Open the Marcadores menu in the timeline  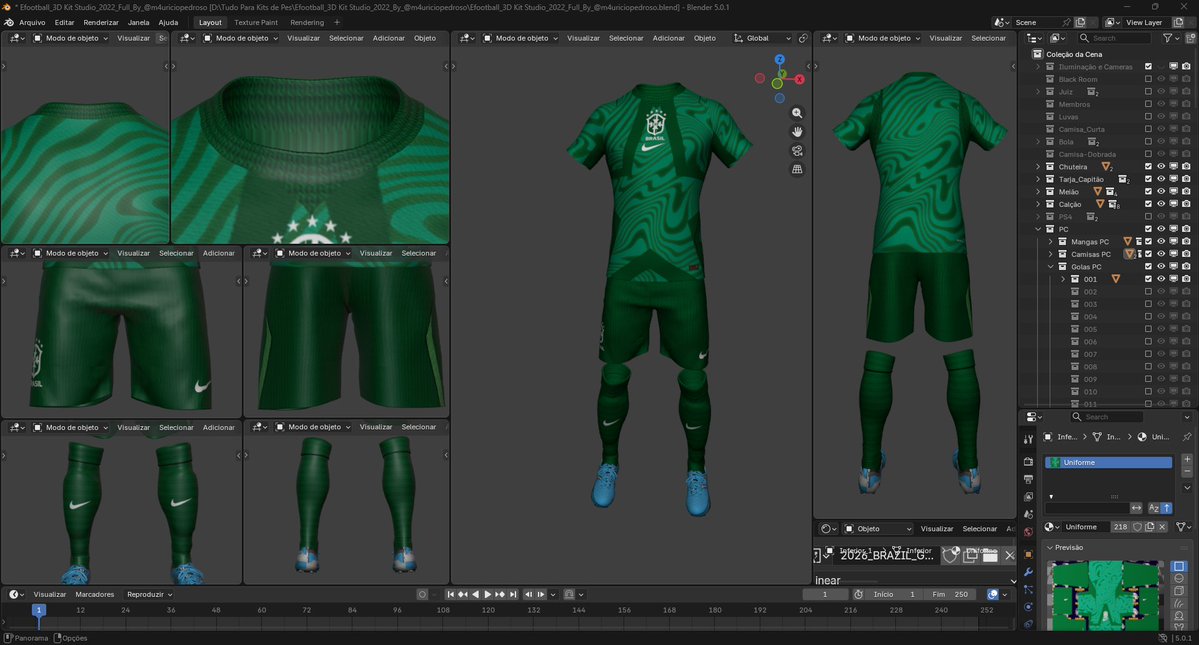[x=95, y=595]
